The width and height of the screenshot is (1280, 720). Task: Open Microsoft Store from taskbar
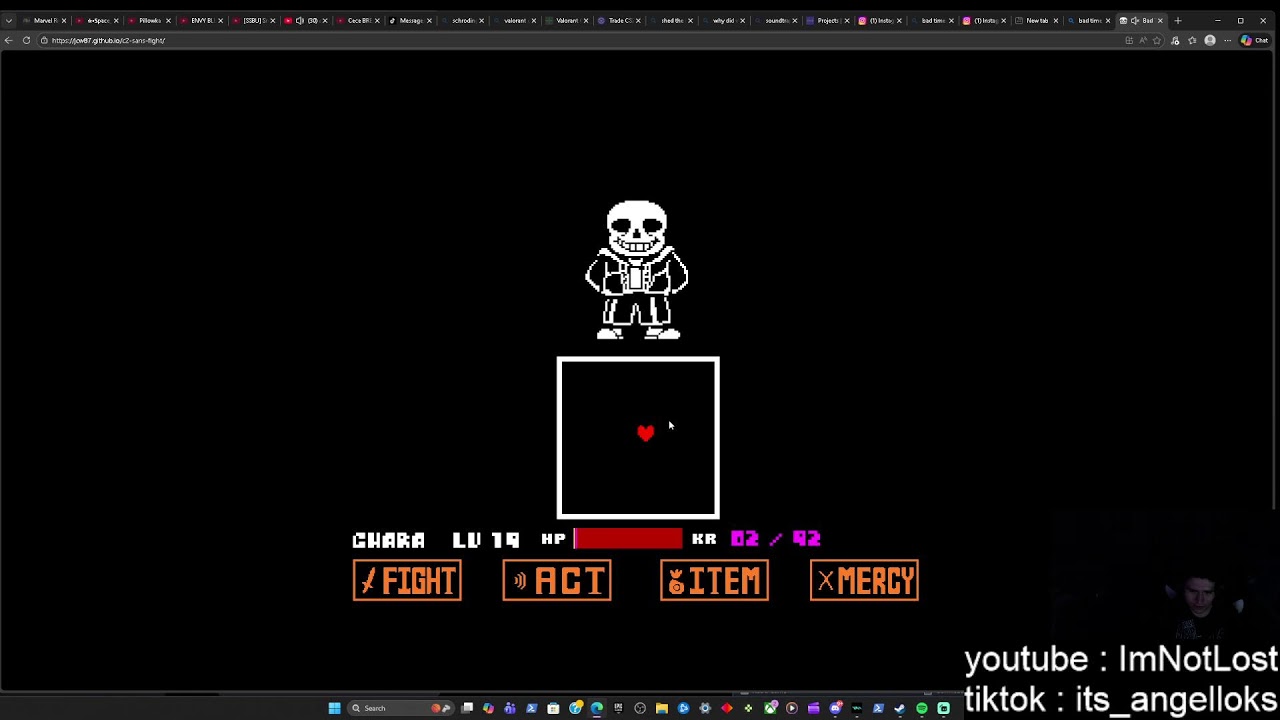(x=553, y=708)
